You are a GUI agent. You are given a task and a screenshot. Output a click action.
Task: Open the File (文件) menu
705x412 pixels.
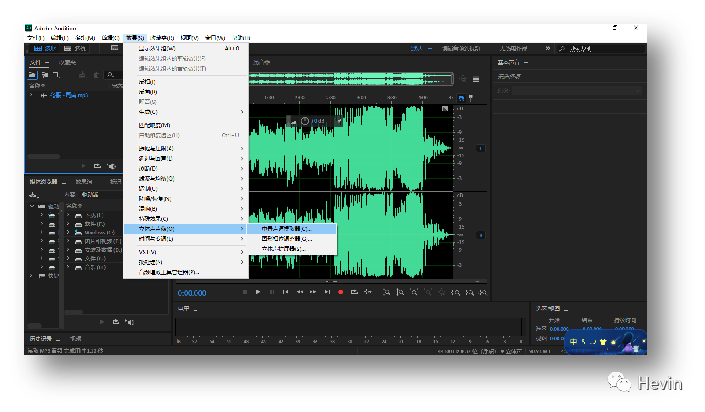[x=36, y=38]
